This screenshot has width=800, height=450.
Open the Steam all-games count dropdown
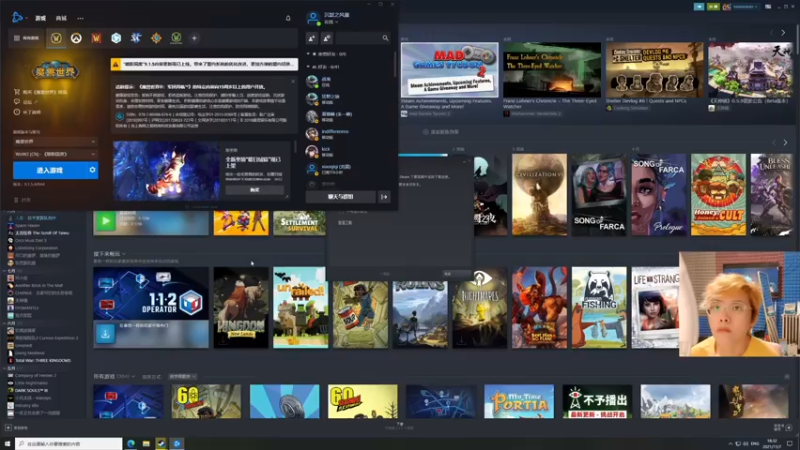point(114,376)
